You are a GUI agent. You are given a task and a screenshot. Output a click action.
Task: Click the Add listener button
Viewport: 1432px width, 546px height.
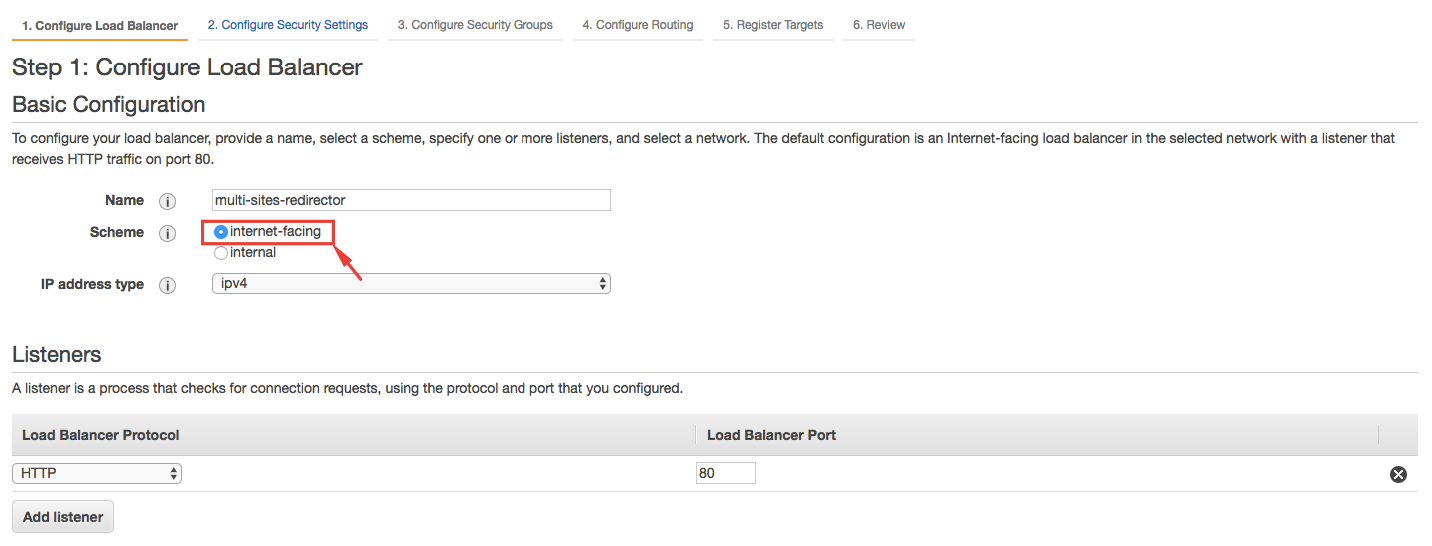click(63, 517)
